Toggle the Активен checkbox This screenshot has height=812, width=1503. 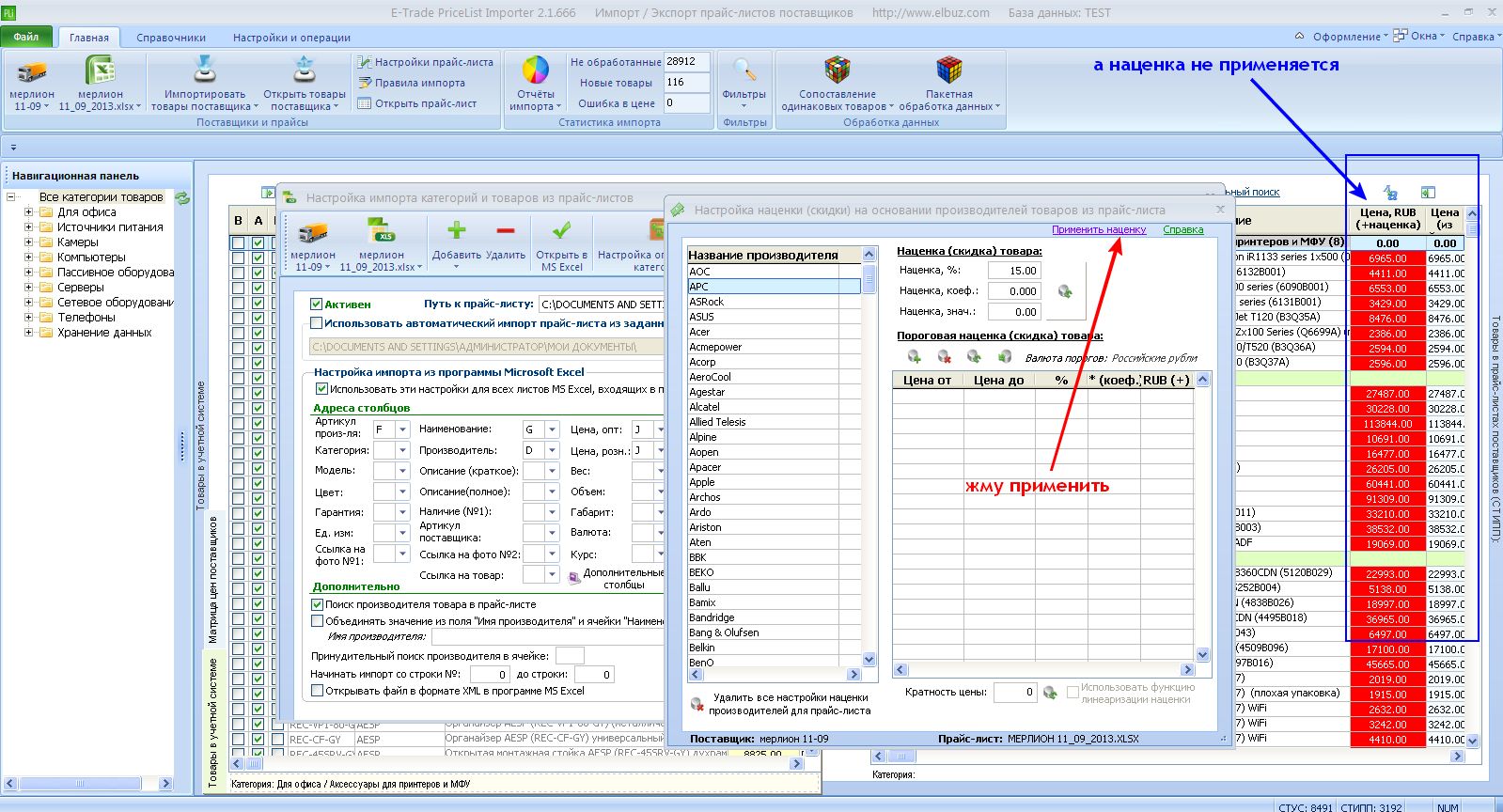317,304
